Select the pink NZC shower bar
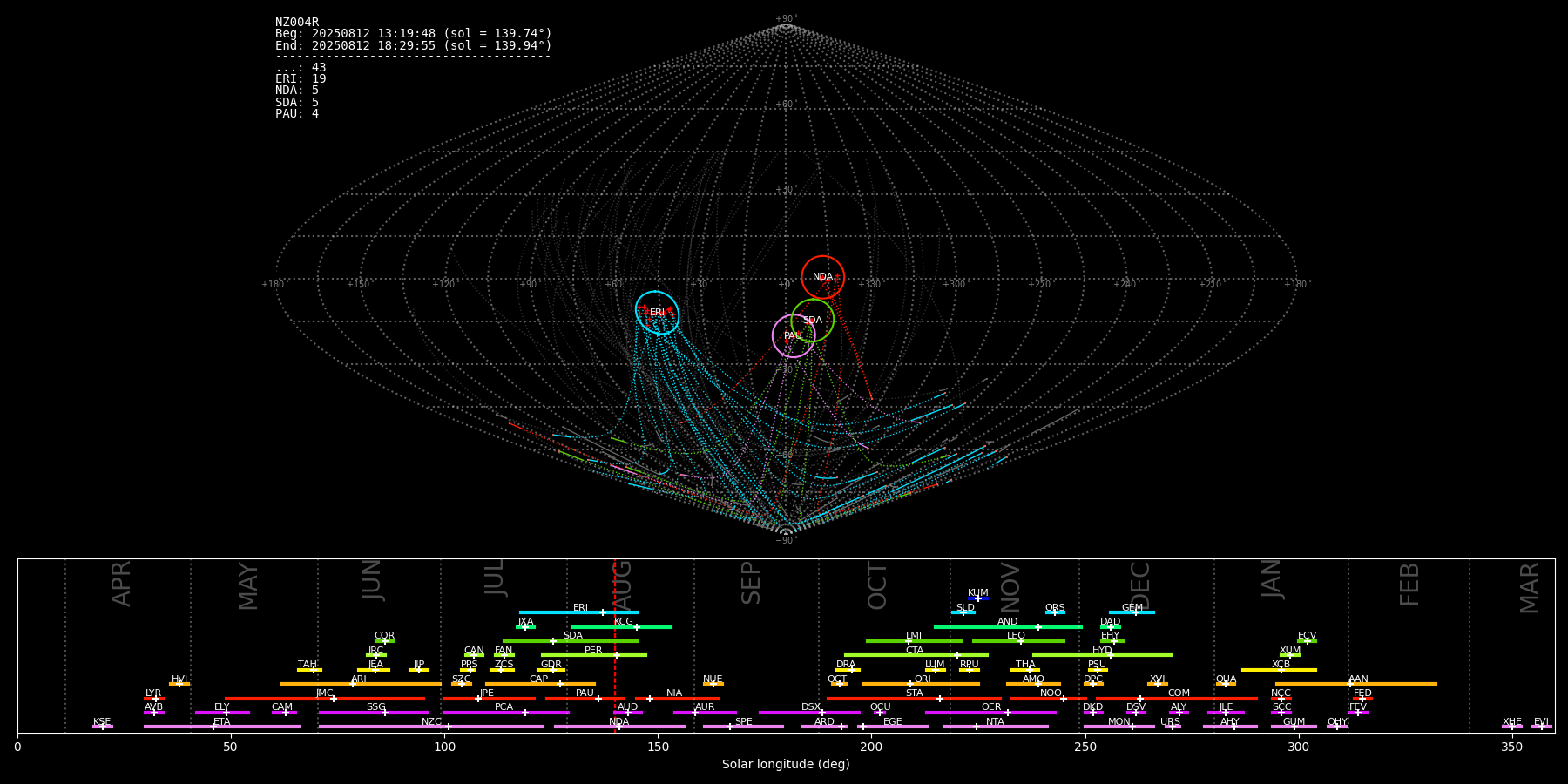1568x784 pixels. point(431,727)
